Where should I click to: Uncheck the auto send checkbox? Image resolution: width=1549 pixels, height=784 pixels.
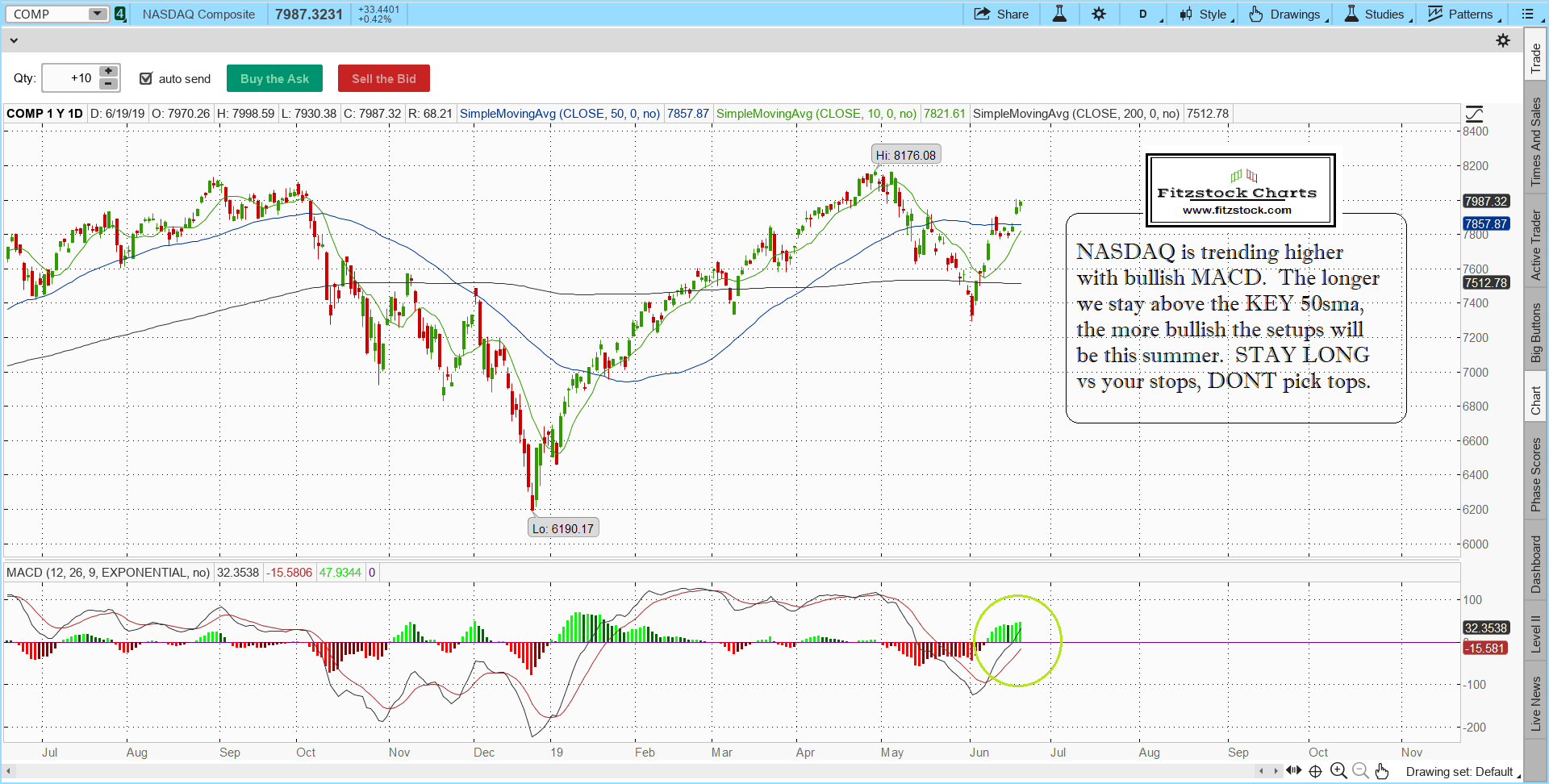[x=146, y=78]
